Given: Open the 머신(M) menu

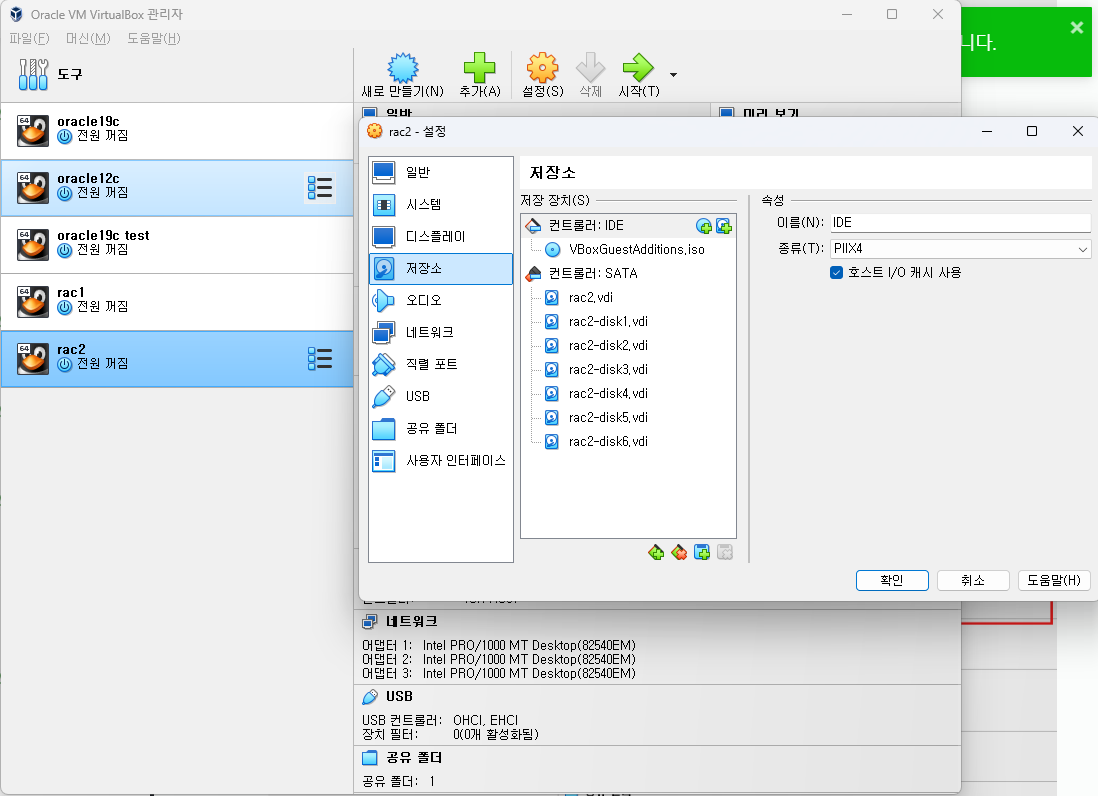Looking at the screenshot, I should [x=88, y=39].
